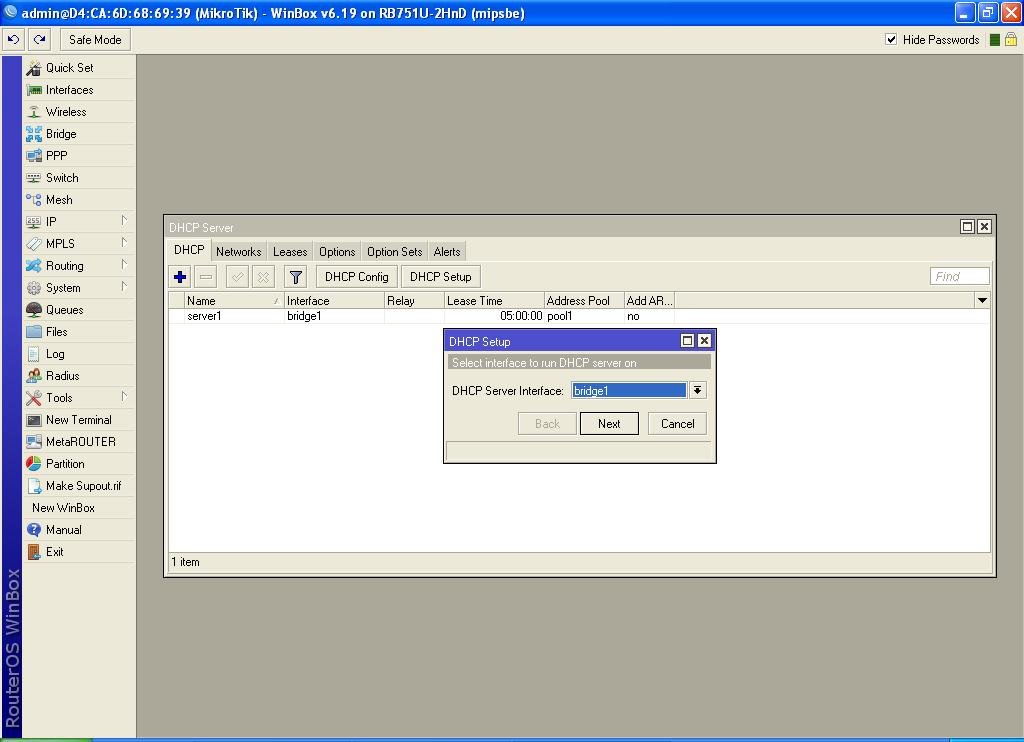The height and width of the screenshot is (742, 1024).
Task: Open the Queues menu icon
Action: pos(34,310)
